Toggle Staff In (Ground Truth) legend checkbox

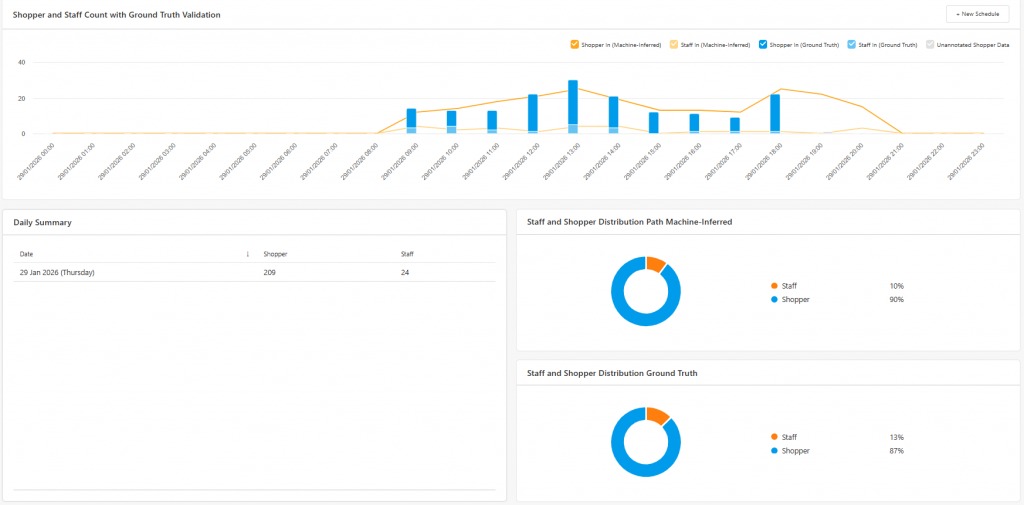point(851,44)
